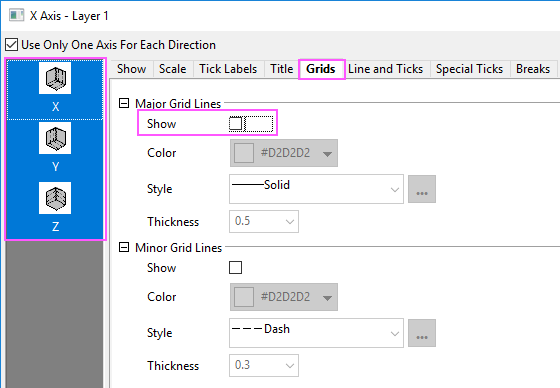Click the dialog window icon beside X Axis title
This screenshot has height=388, width=560.
pyautogui.click(x=16, y=16)
